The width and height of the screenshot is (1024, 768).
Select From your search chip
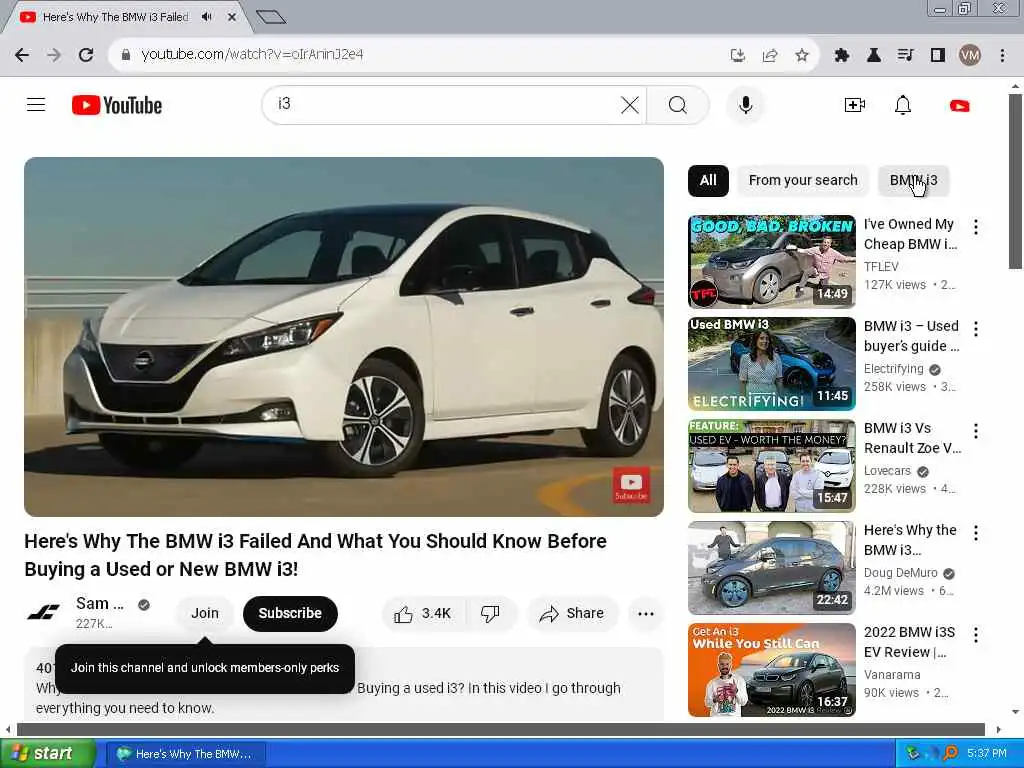pyautogui.click(x=803, y=180)
